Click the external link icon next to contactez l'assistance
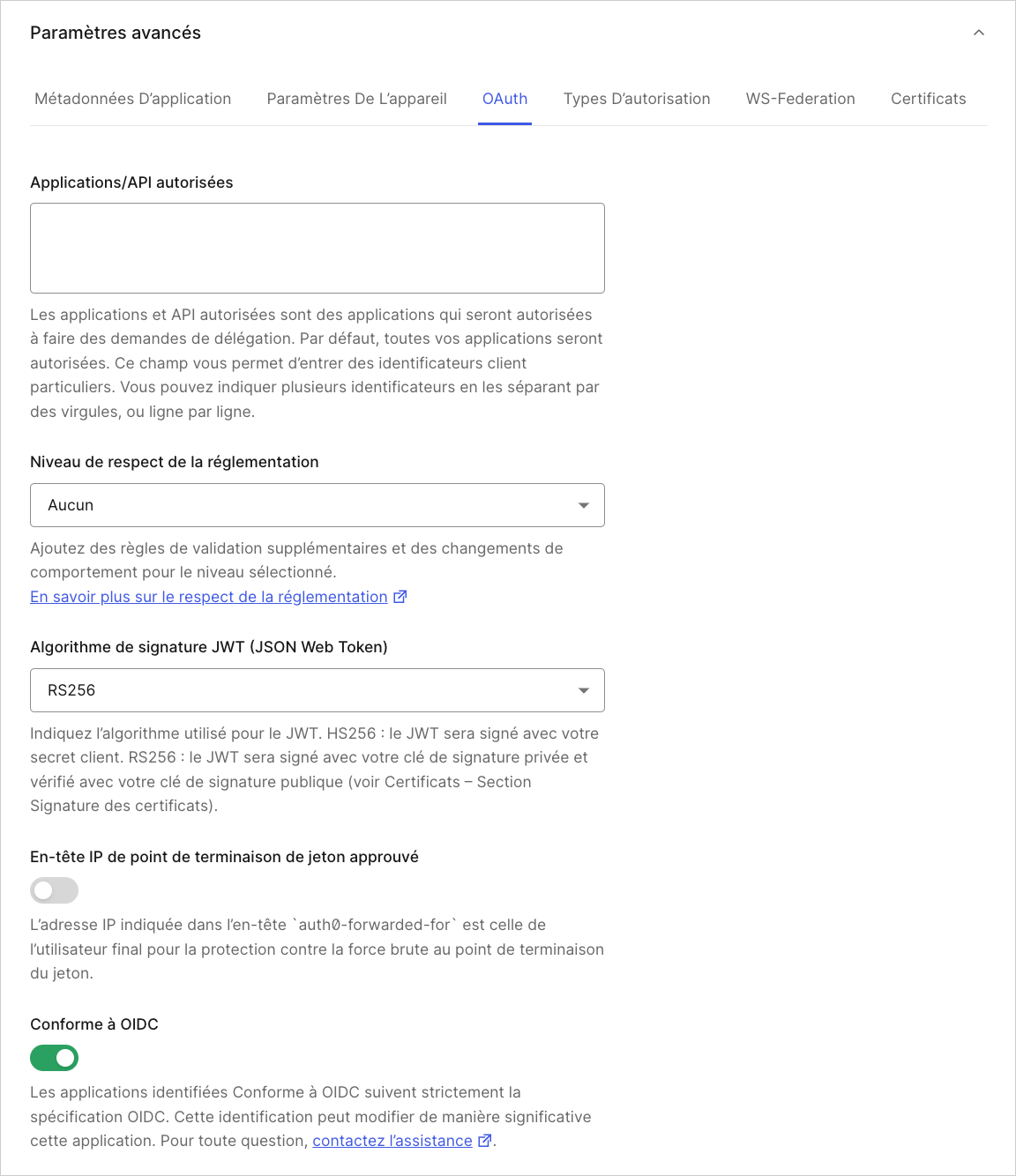 click(484, 1140)
